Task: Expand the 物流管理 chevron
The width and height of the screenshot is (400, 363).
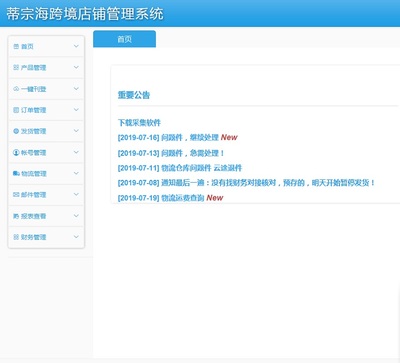Action: click(x=76, y=173)
